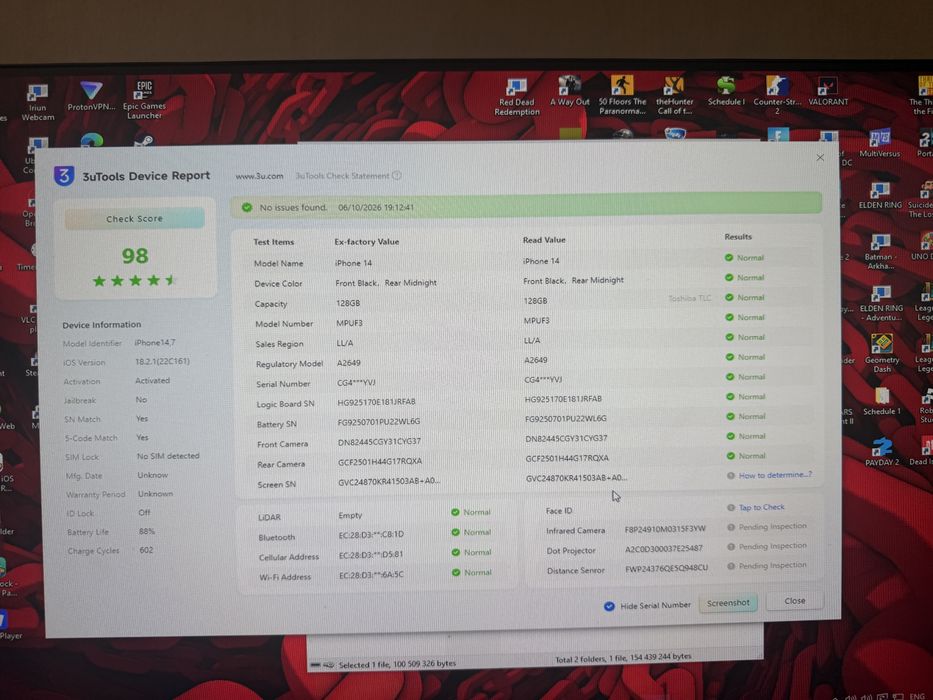Click the Bluetooth address value
The image size is (933, 700).
pos(371,535)
